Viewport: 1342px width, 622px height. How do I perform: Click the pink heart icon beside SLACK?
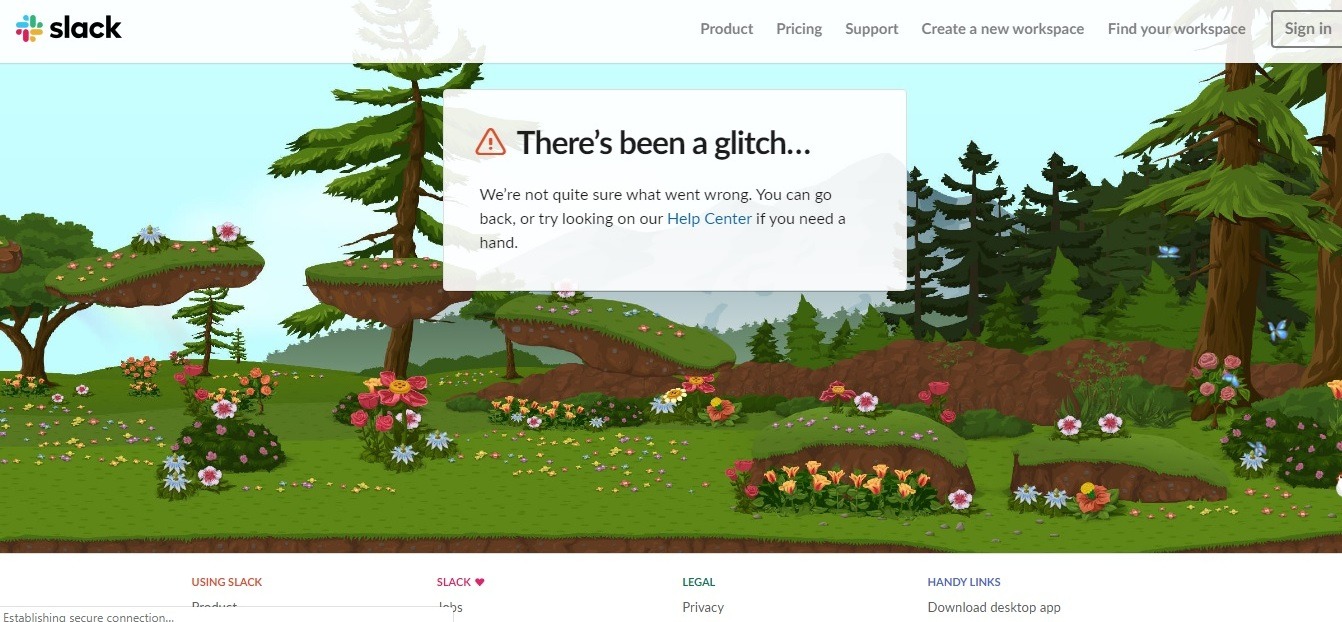tap(479, 582)
